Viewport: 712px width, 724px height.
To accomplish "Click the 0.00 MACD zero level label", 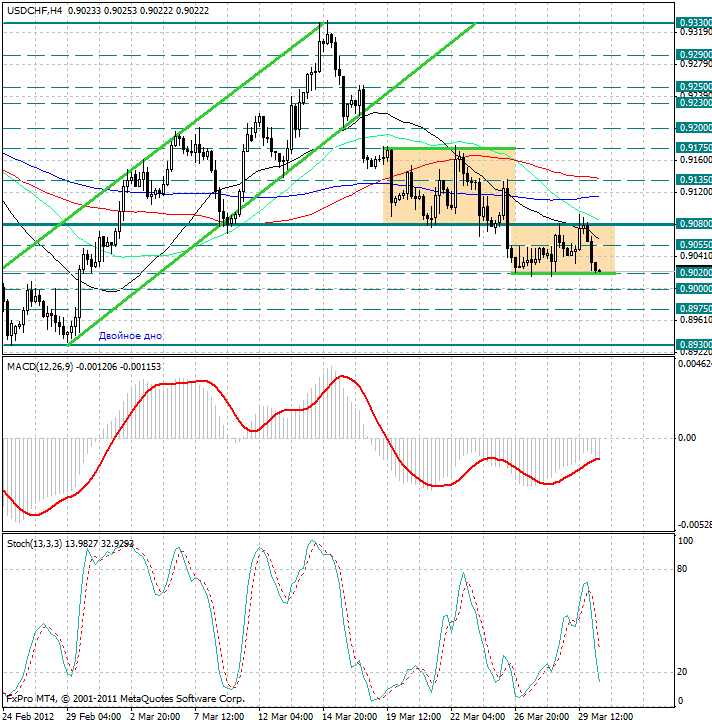I will coord(687,438).
